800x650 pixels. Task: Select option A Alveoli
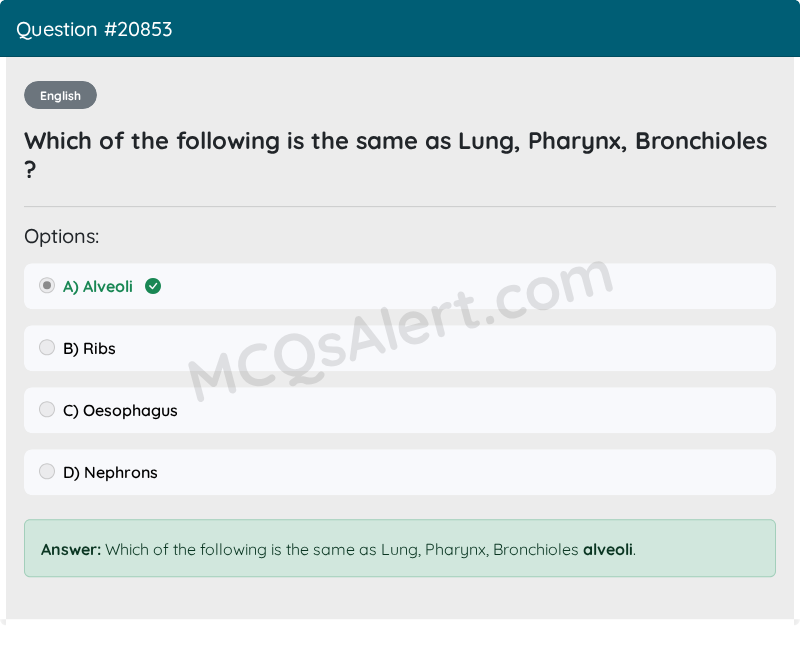pyautogui.click(x=97, y=286)
